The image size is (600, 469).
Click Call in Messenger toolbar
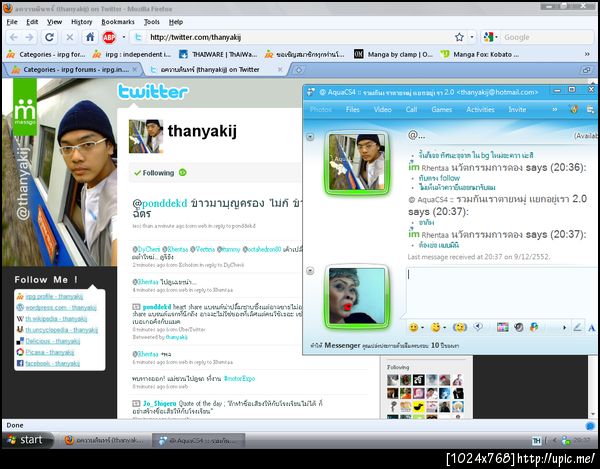pos(411,109)
